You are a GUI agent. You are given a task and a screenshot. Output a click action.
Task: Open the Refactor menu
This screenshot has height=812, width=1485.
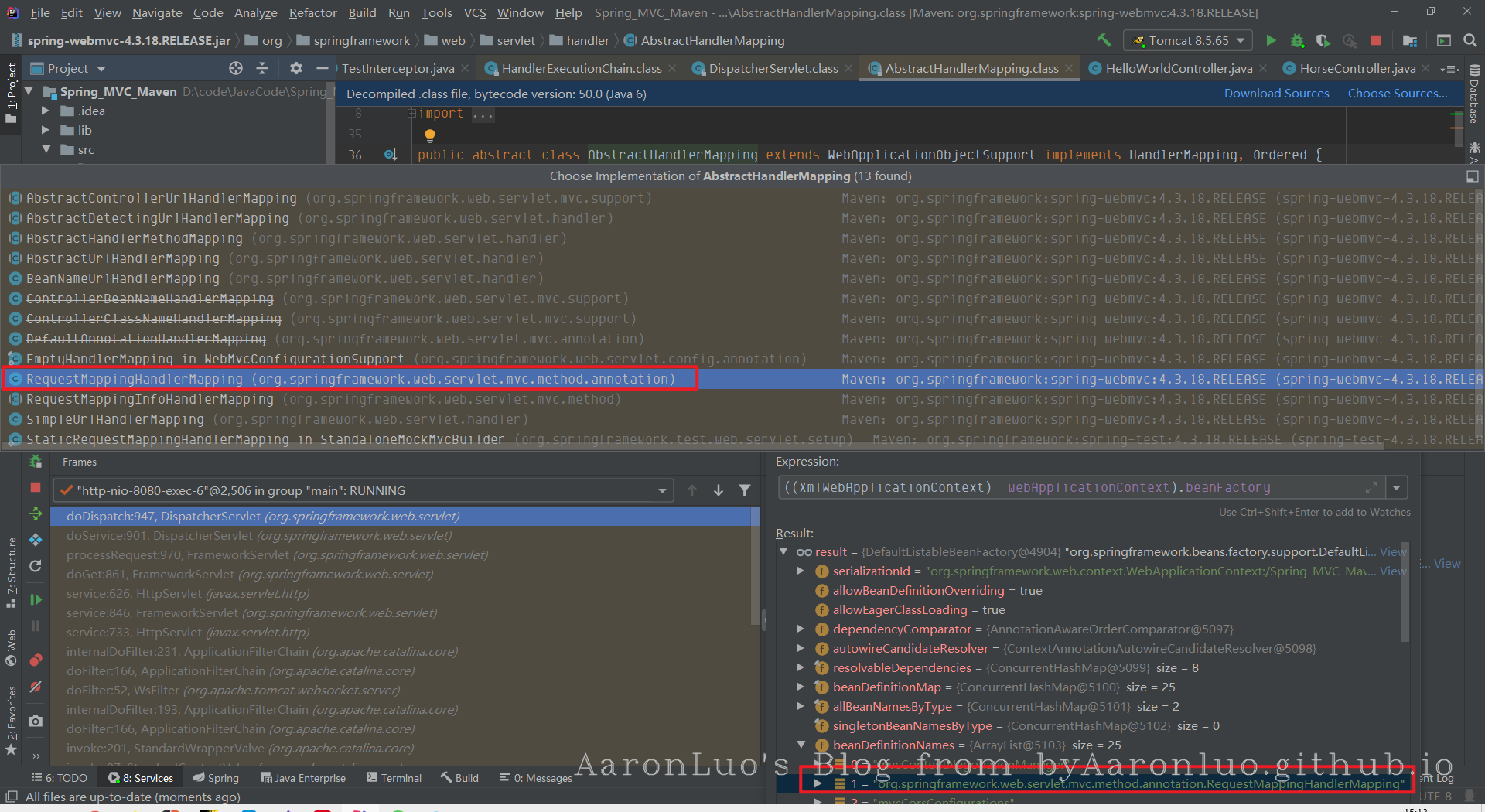point(312,12)
